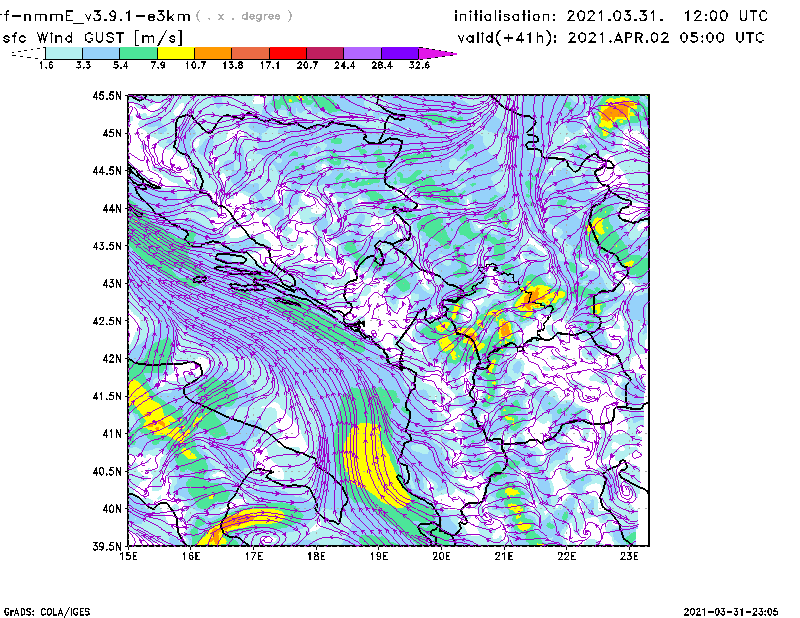Click the 40N latitude label

(x=112, y=509)
